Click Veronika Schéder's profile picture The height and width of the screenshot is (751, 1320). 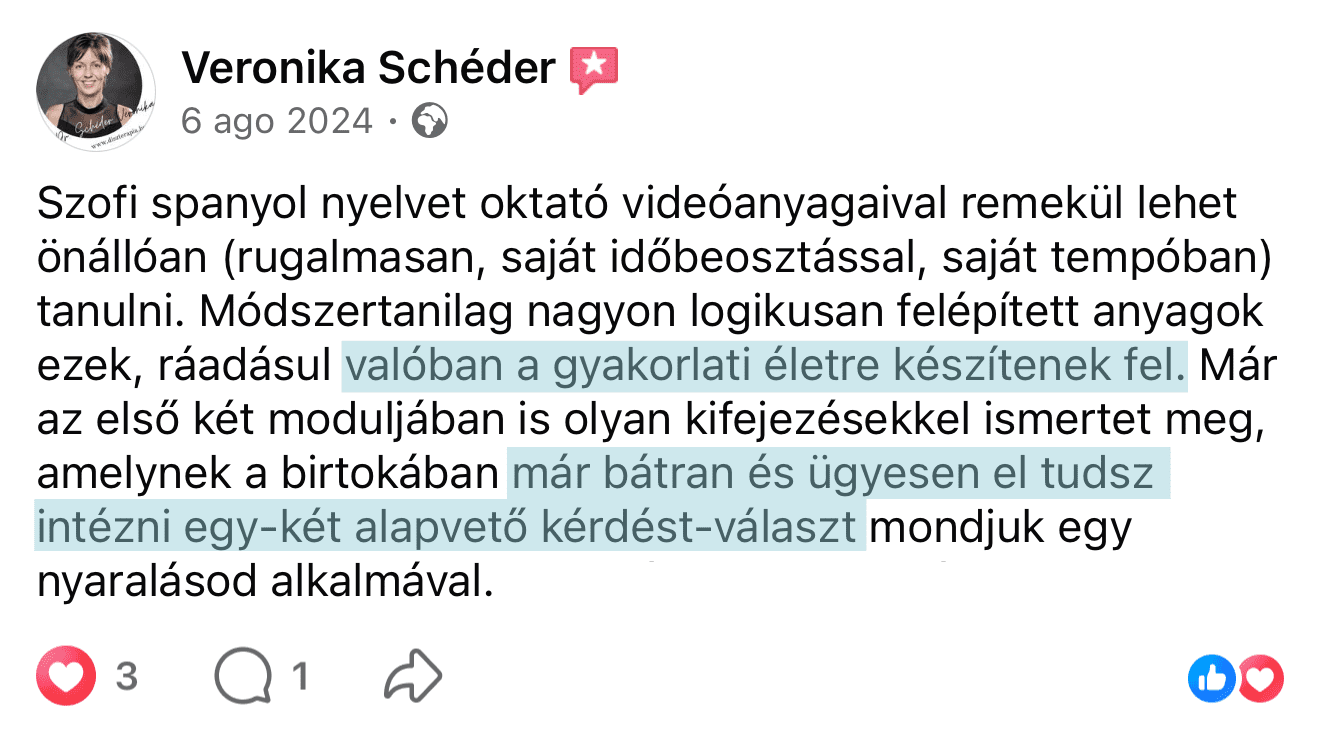(96, 92)
